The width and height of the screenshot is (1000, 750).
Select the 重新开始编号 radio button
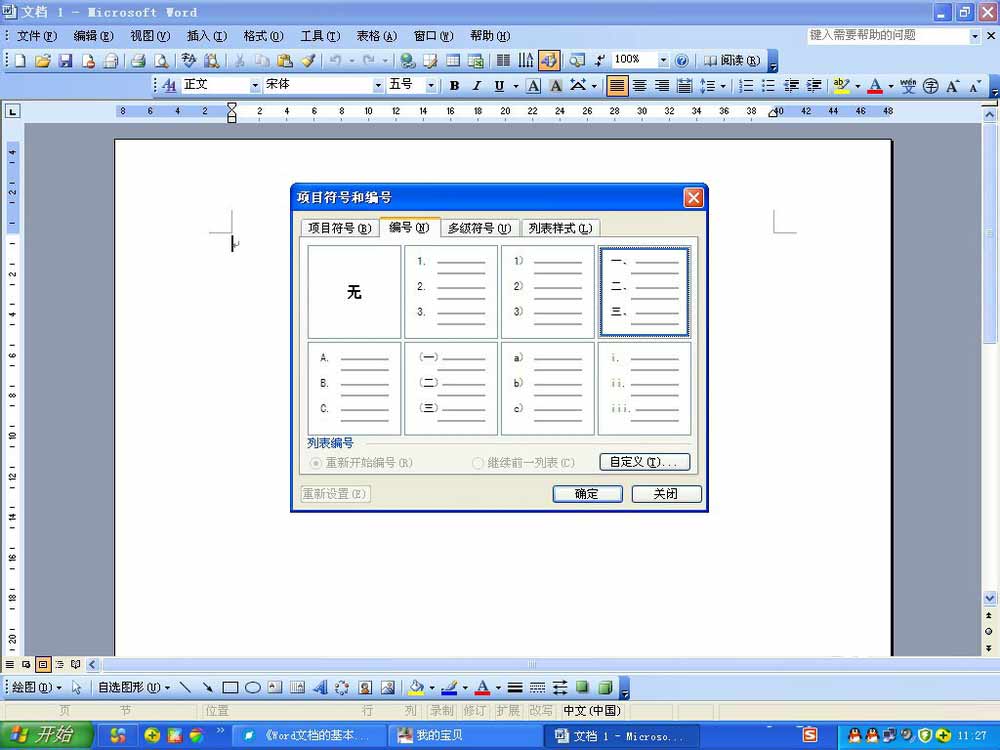(x=316, y=463)
